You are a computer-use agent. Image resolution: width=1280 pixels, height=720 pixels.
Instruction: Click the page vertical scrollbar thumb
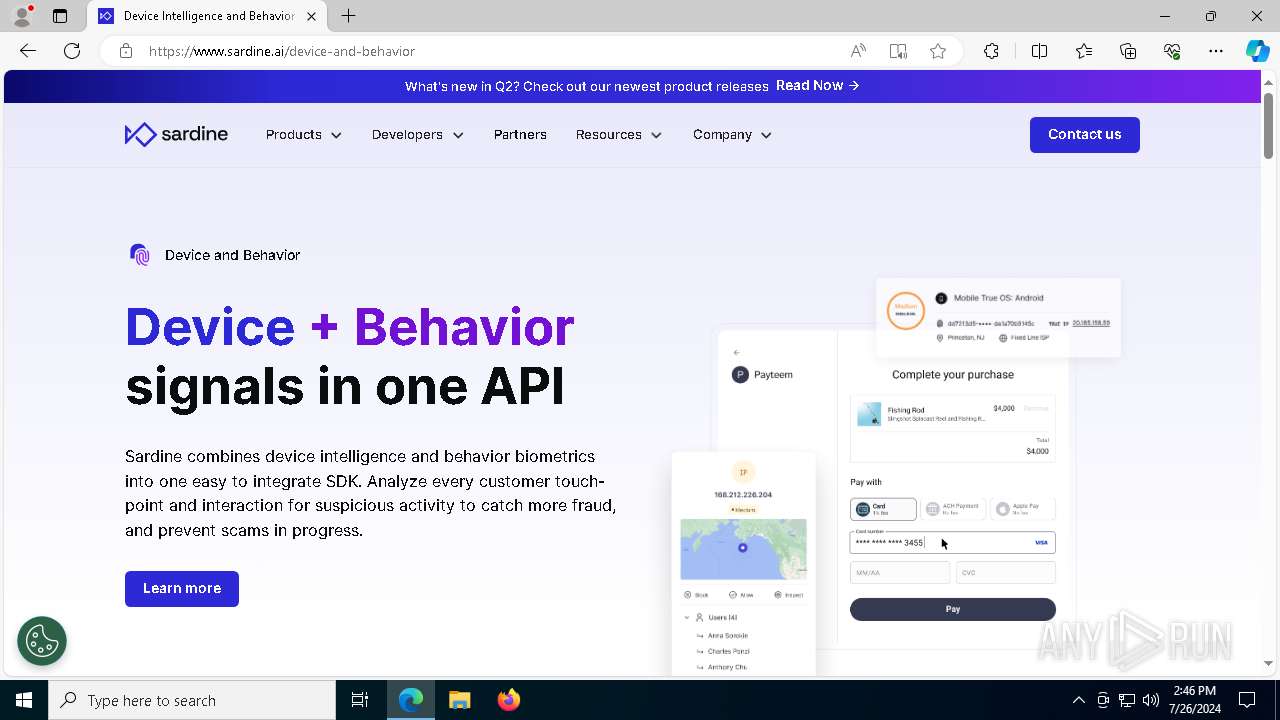coord(1268,125)
